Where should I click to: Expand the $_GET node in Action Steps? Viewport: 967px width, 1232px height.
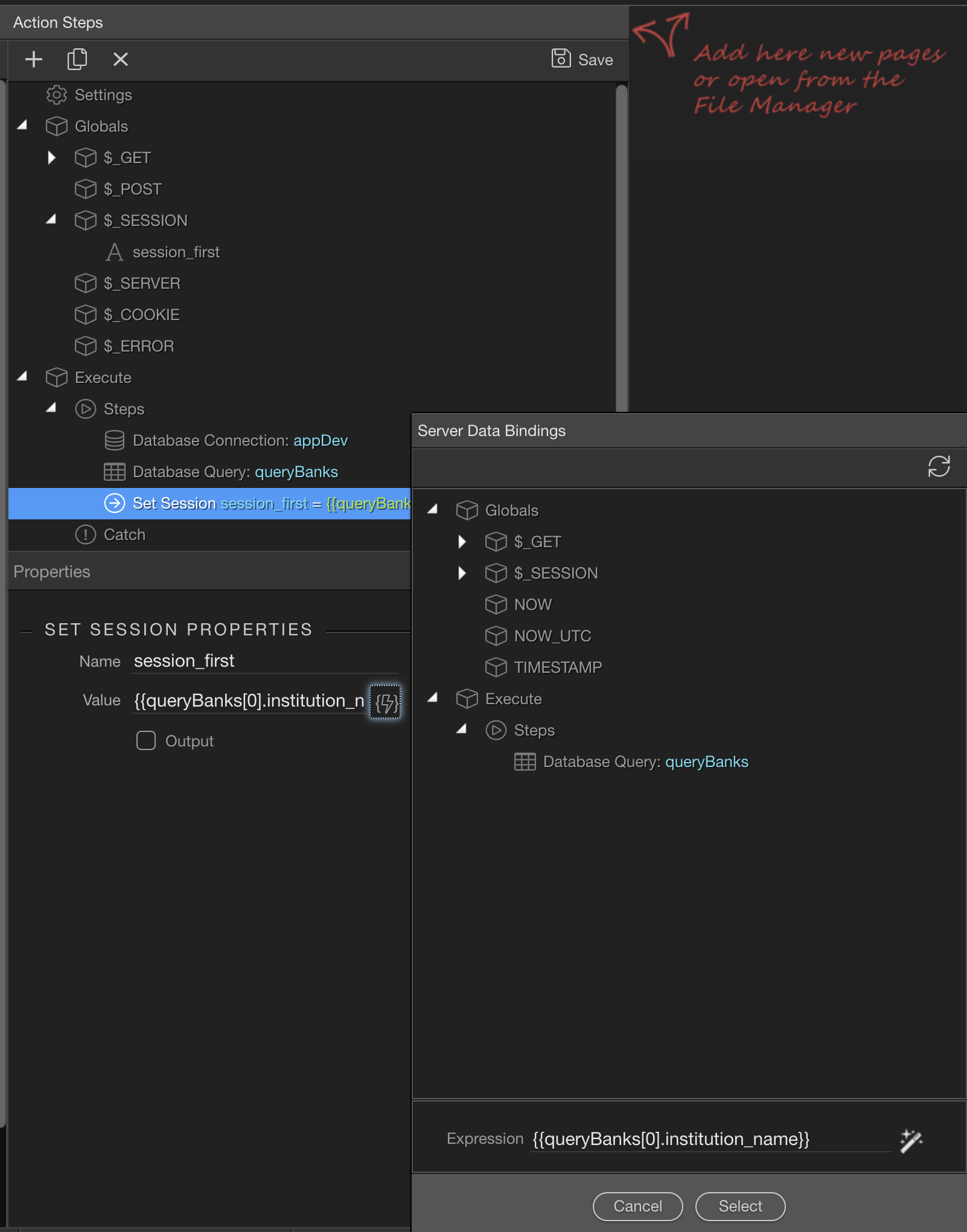point(51,158)
